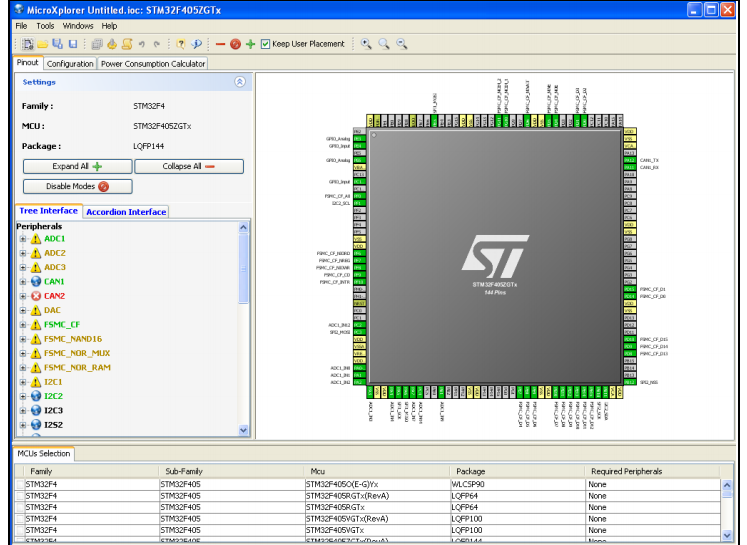
Task: Sort by the Package column header
Action: [517, 471]
